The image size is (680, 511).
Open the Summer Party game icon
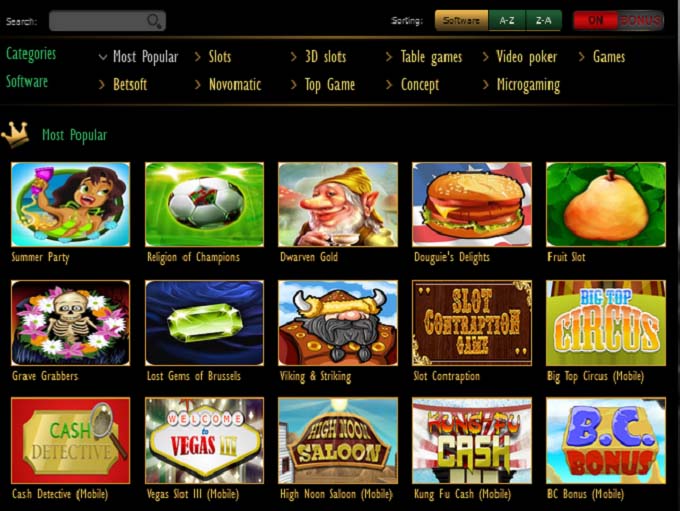[70, 204]
